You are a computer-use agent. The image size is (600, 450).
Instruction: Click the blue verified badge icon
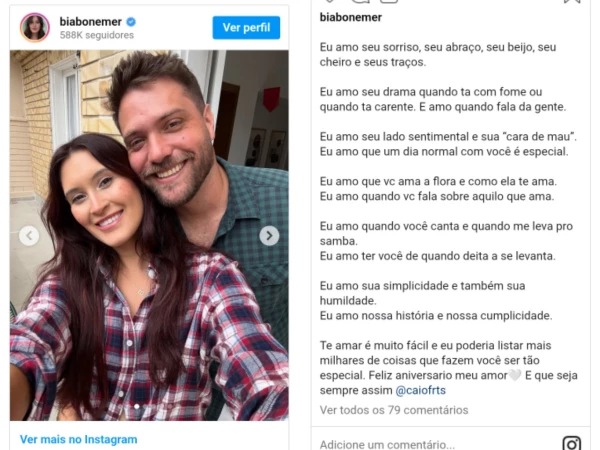pyautogui.click(x=131, y=22)
